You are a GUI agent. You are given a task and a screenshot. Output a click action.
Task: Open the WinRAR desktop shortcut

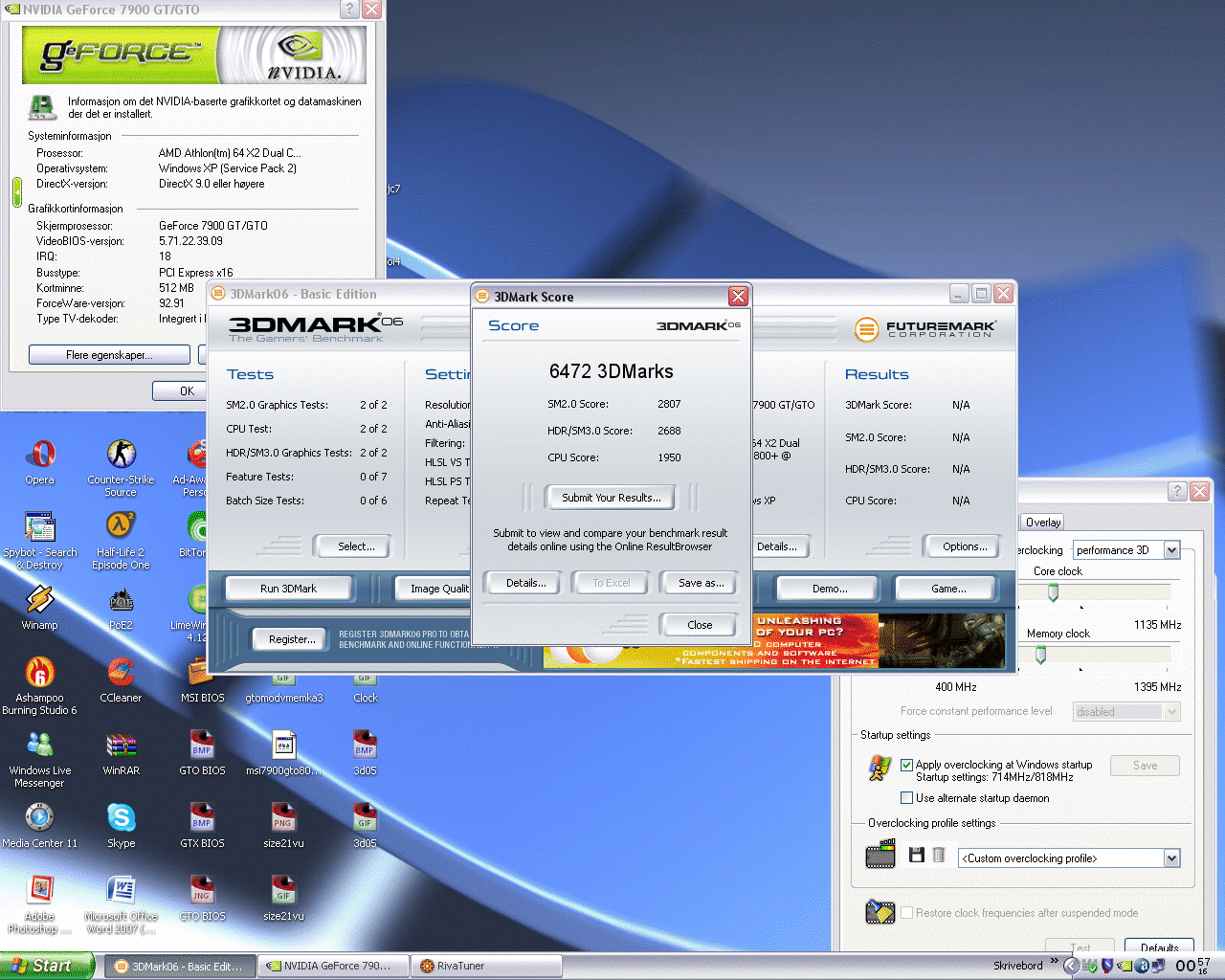coord(121,746)
